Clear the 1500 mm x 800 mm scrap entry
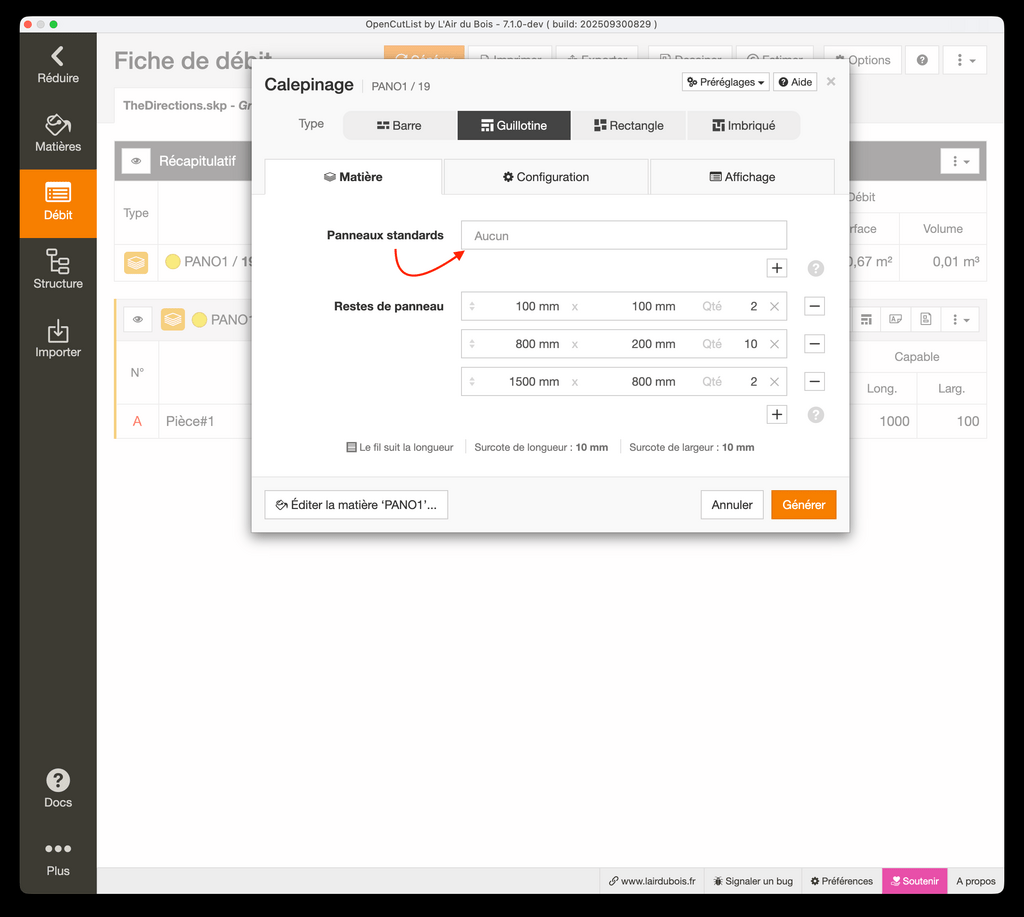Viewport: 1024px width, 917px height. click(x=774, y=382)
